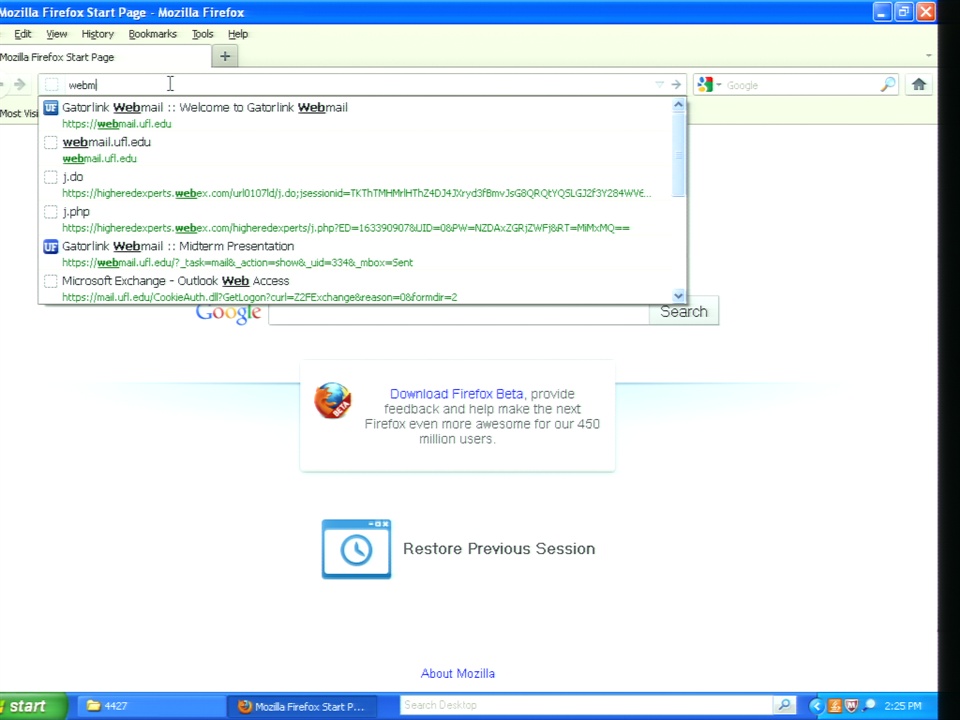
Task: Click the Windows start button
Action: [32, 707]
